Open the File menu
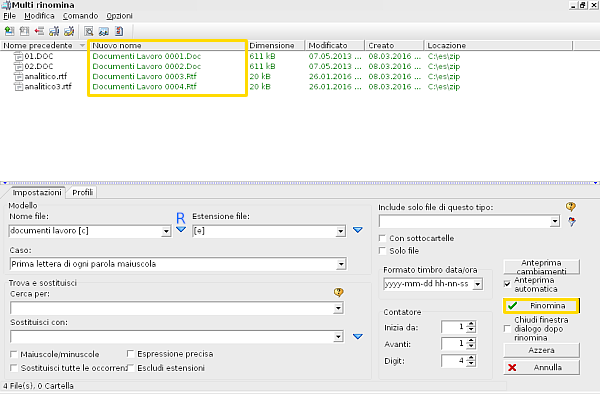Viewport: 600px width, 394px height. pyautogui.click(x=10, y=16)
